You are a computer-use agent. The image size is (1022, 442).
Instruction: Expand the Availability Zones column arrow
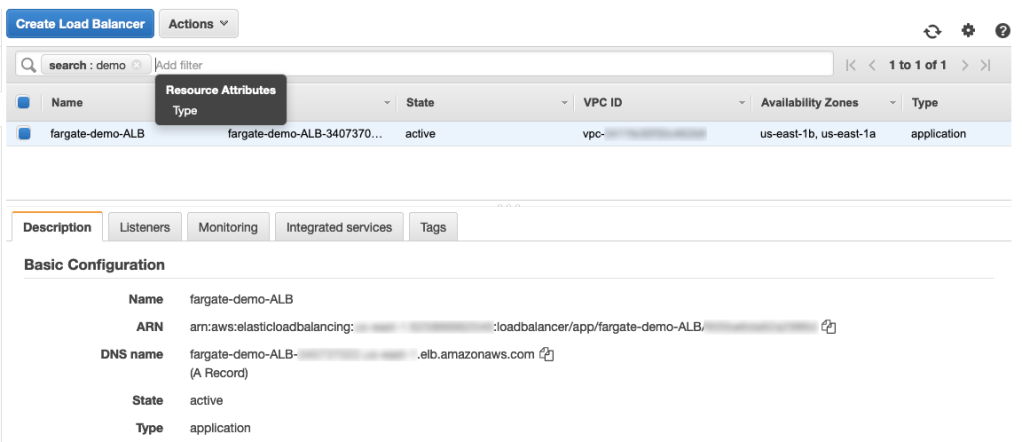click(x=893, y=103)
